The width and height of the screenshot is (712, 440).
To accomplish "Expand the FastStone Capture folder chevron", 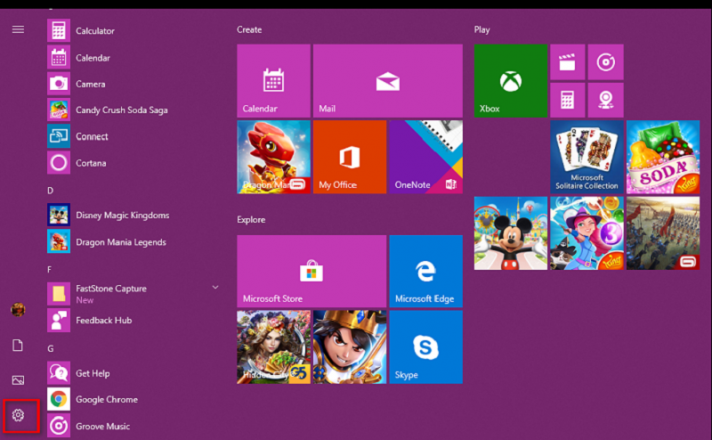I will (x=215, y=287).
